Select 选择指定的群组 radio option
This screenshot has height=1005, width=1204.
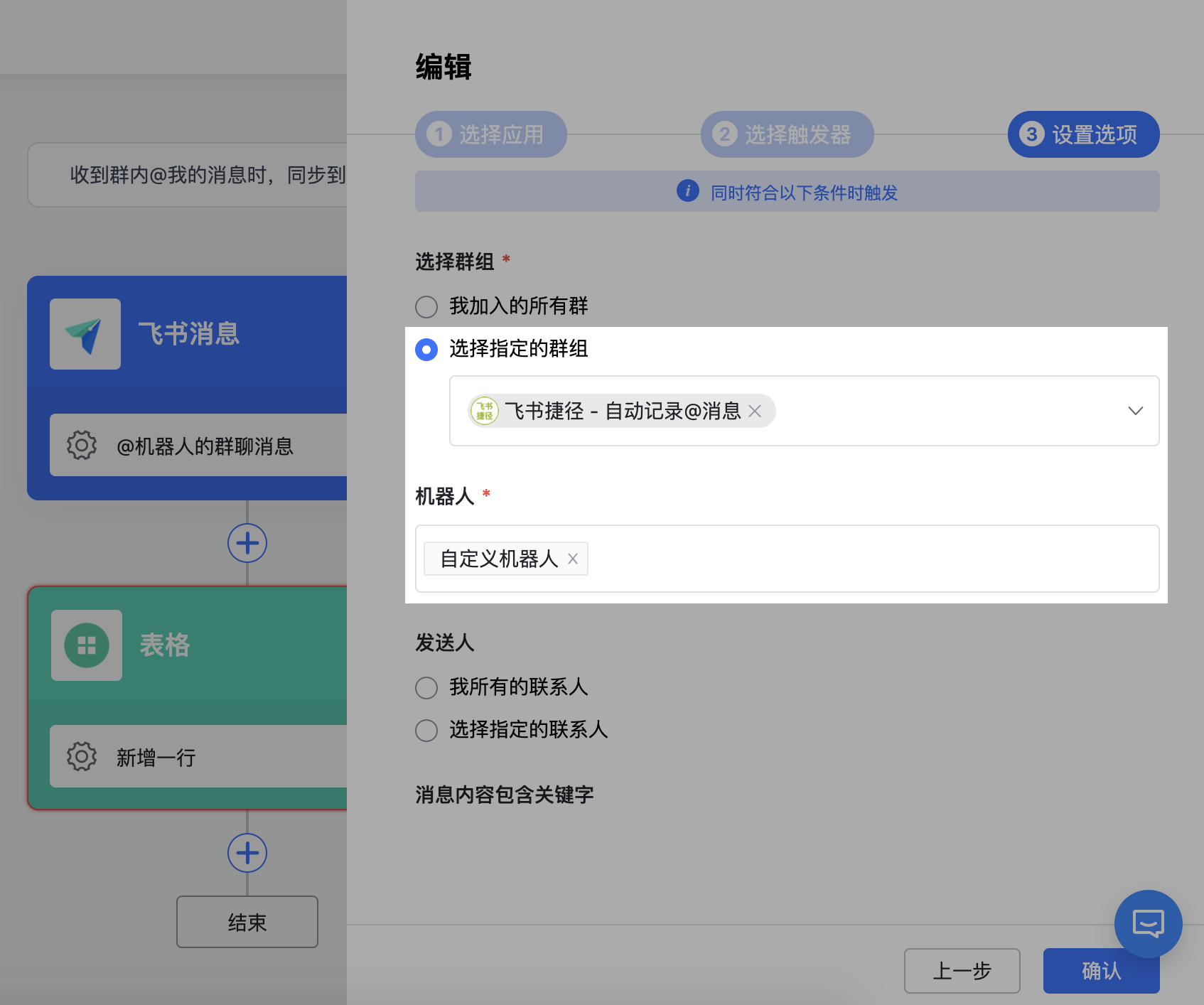click(x=426, y=350)
